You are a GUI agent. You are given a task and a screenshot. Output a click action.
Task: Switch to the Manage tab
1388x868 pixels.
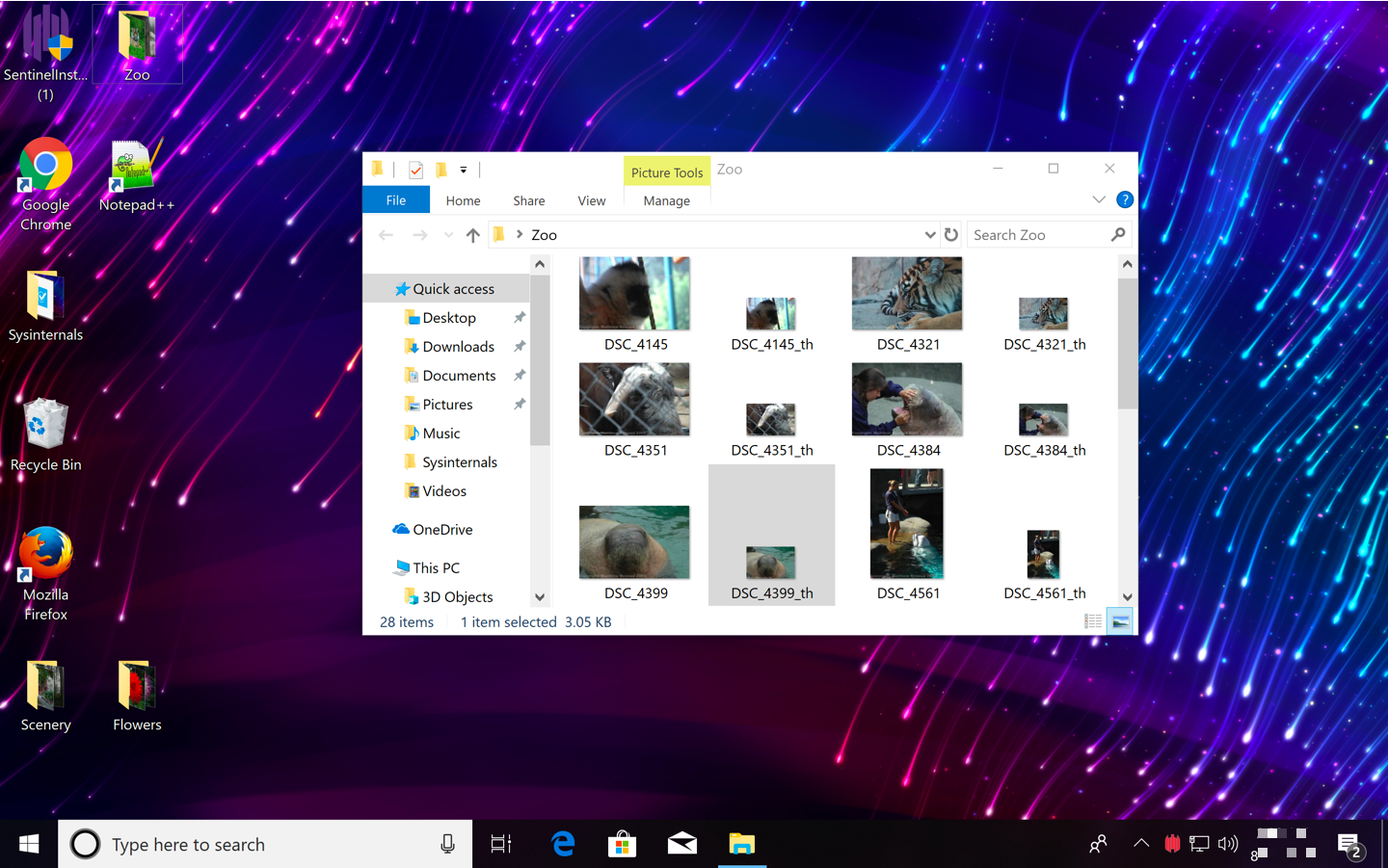coord(666,200)
